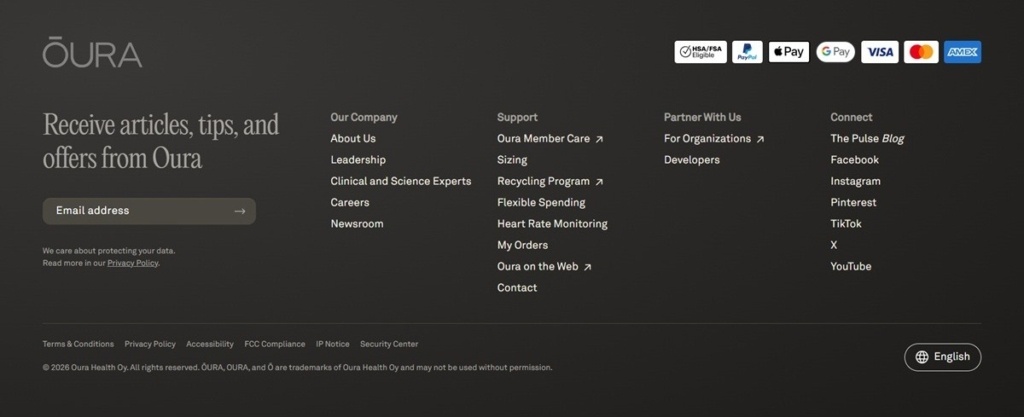Open Oura Member Care external link

tap(550, 138)
